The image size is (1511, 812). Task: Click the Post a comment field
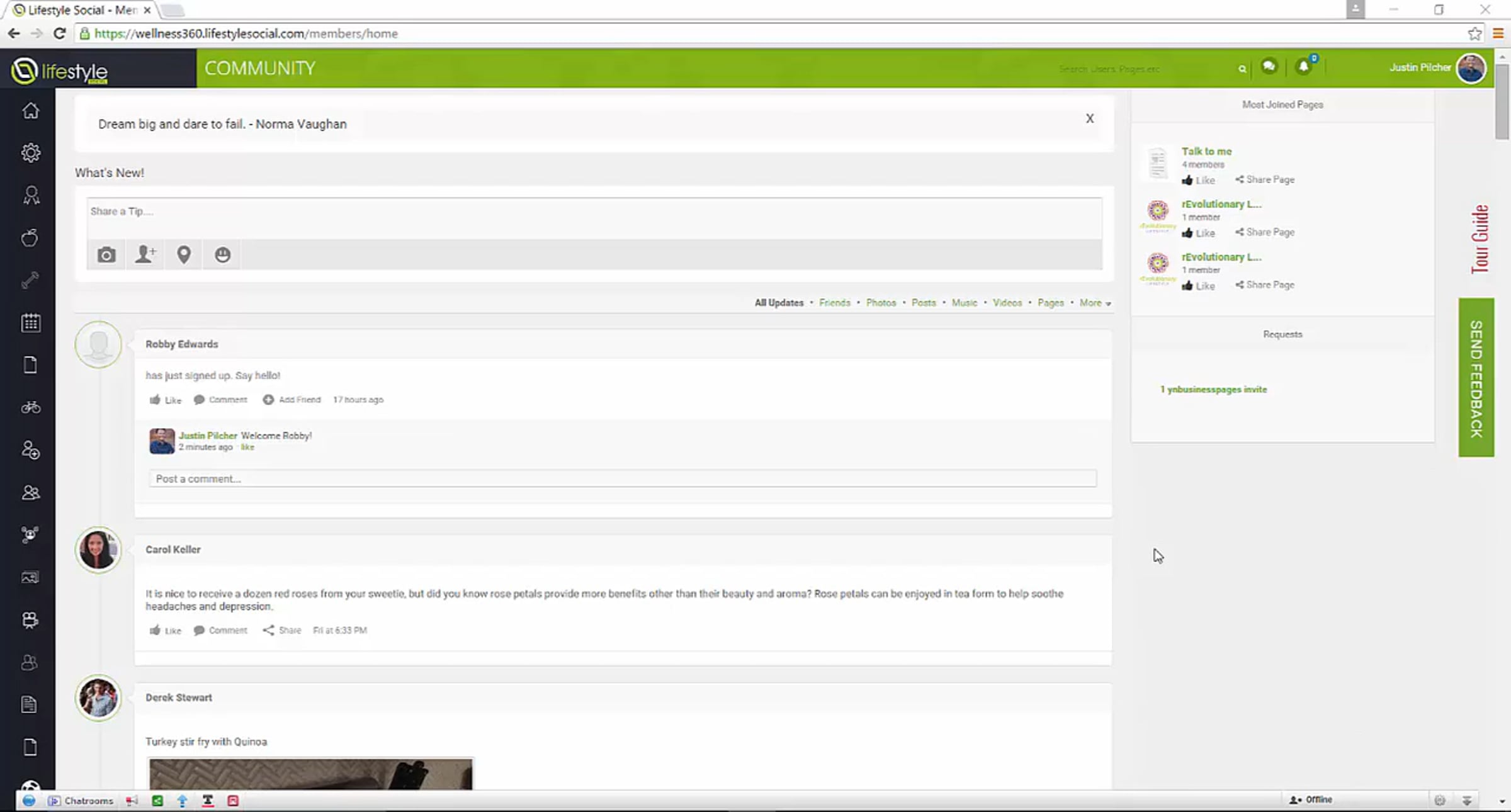click(x=622, y=479)
